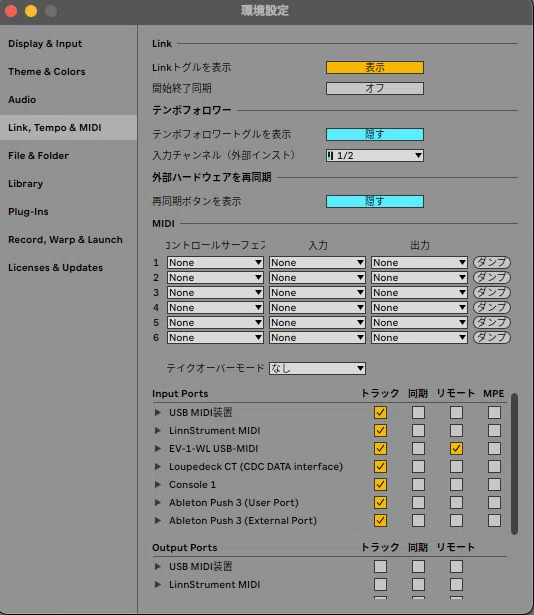Screen dimensions: 534x615
Task: Click the ダンプ button in row 2
Action: point(492,277)
